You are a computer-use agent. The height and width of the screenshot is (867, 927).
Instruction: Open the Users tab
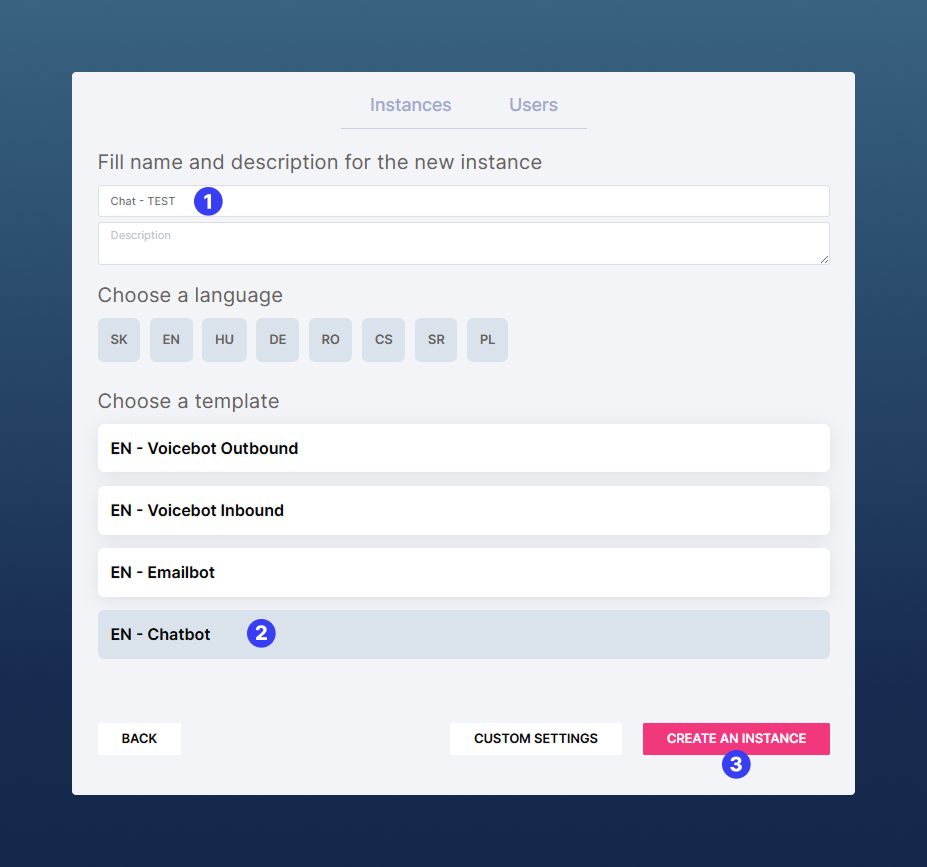pyautogui.click(x=533, y=105)
